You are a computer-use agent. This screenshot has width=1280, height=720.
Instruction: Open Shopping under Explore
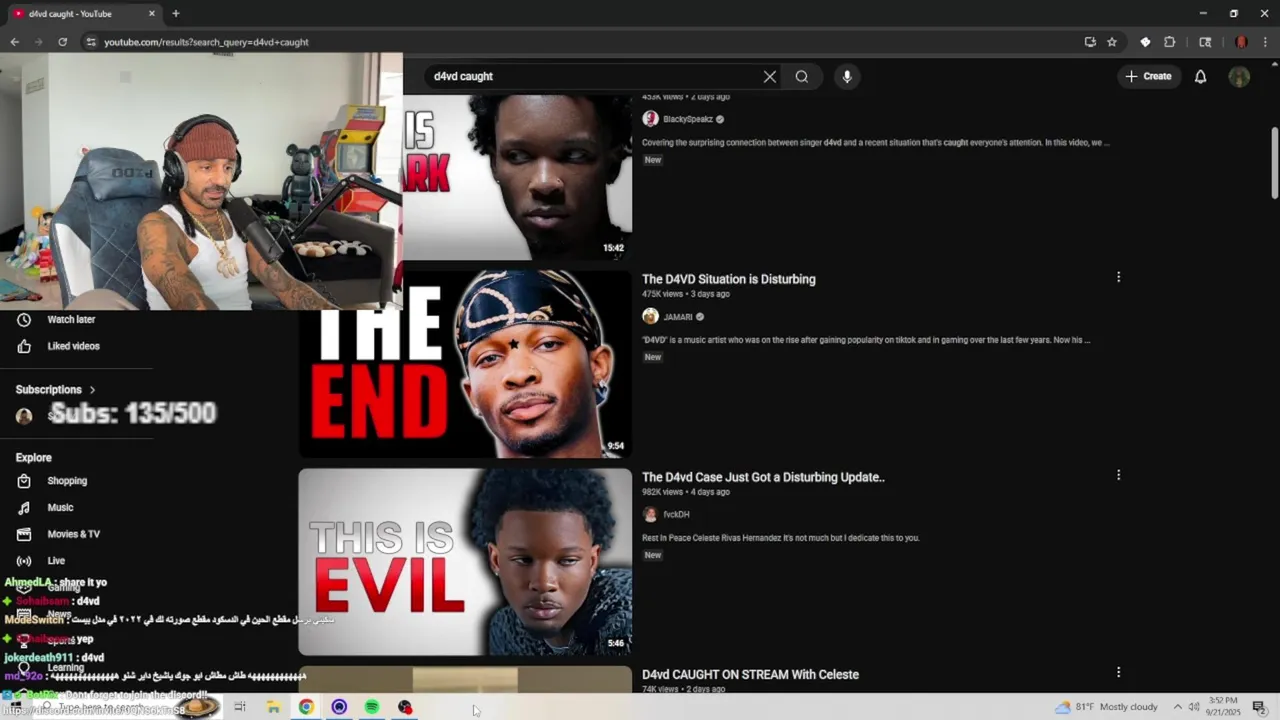pyautogui.click(x=67, y=481)
